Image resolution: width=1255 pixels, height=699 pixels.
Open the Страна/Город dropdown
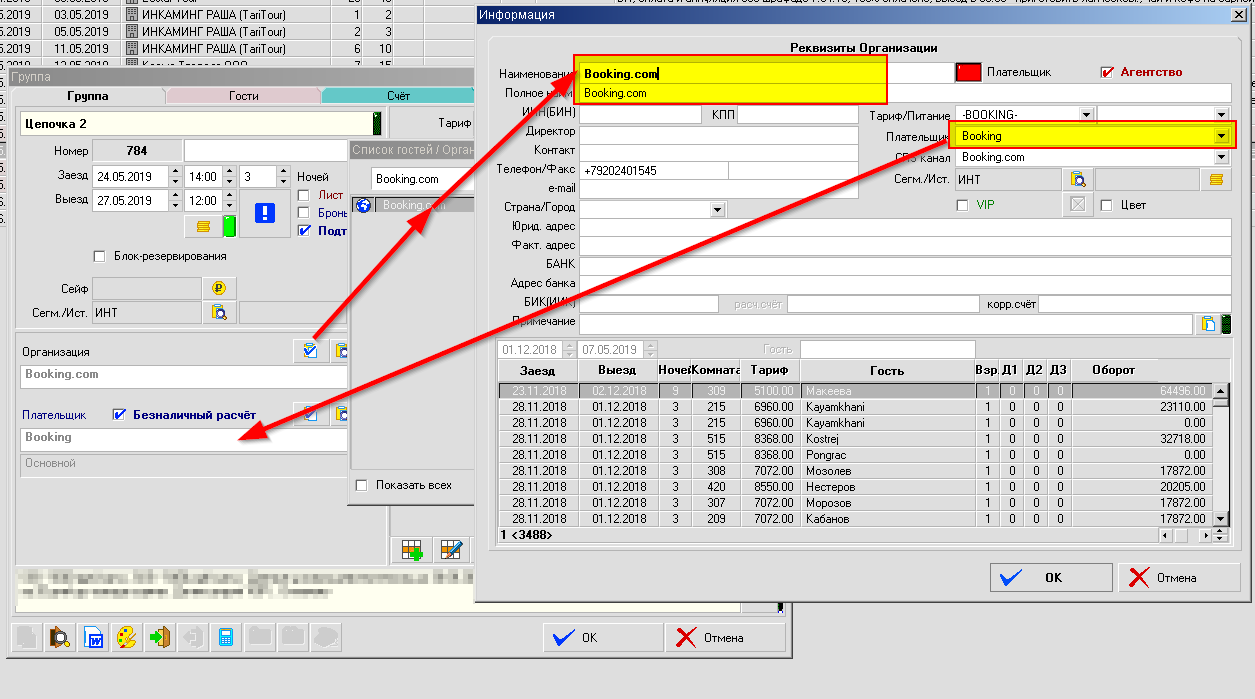pyautogui.click(x=717, y=210)
